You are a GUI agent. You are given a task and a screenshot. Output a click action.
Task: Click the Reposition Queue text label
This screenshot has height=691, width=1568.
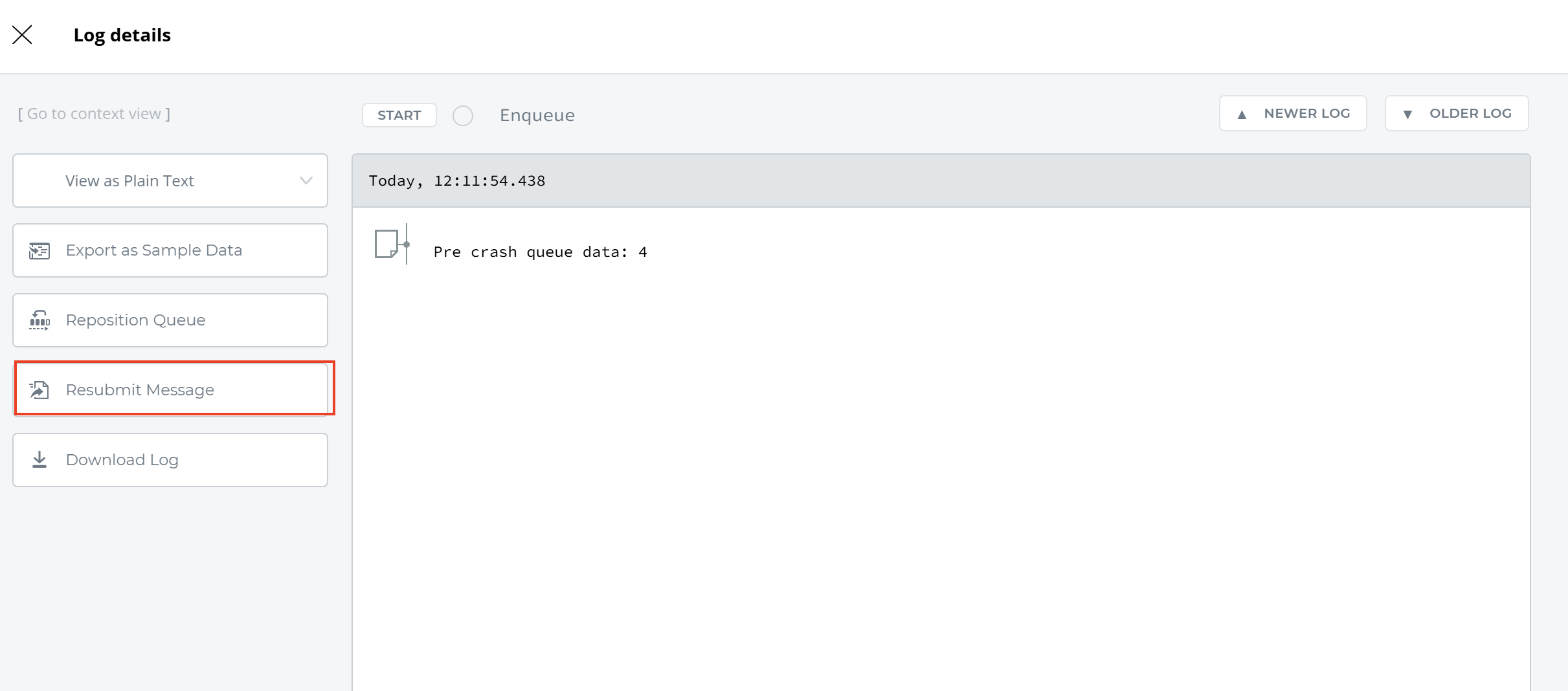pyautogui.click(x=135, y=320)
